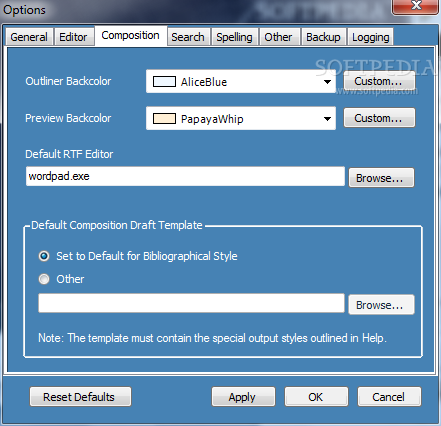Open the Backup tab
This screenshot has height=426, width=441.
click(323, 37)
